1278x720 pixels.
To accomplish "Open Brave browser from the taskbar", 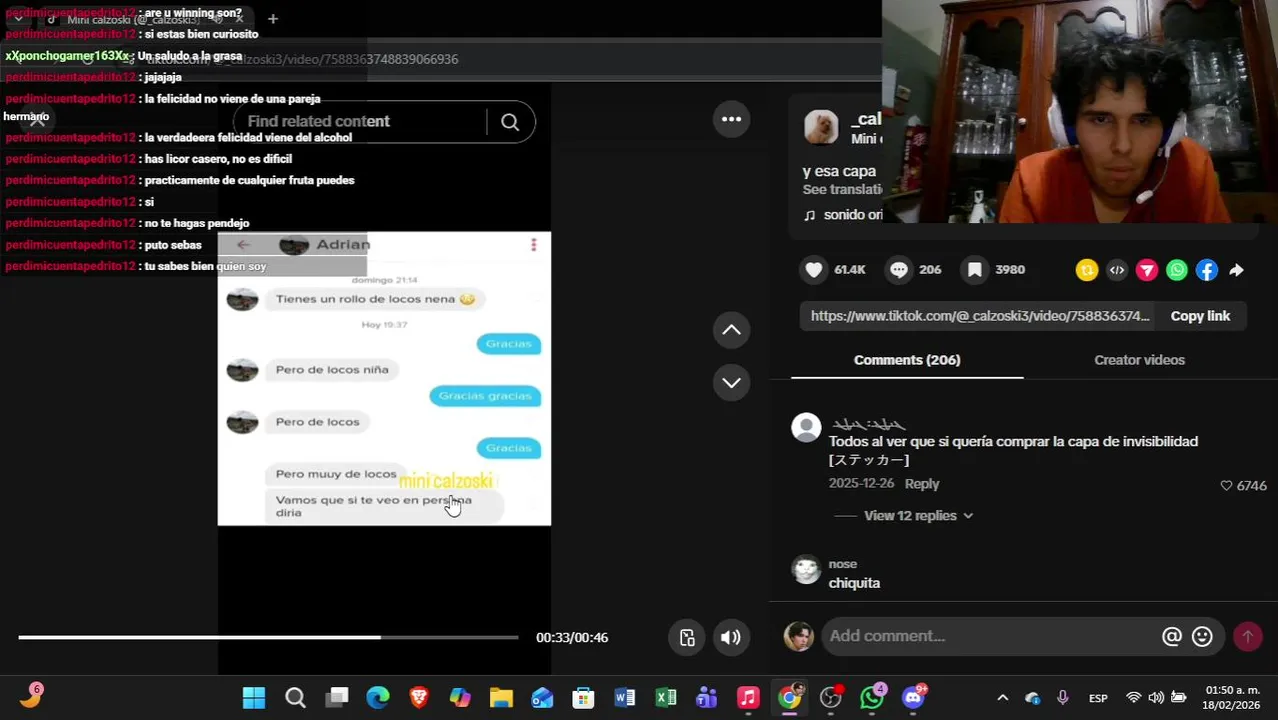I will [419, 698].
